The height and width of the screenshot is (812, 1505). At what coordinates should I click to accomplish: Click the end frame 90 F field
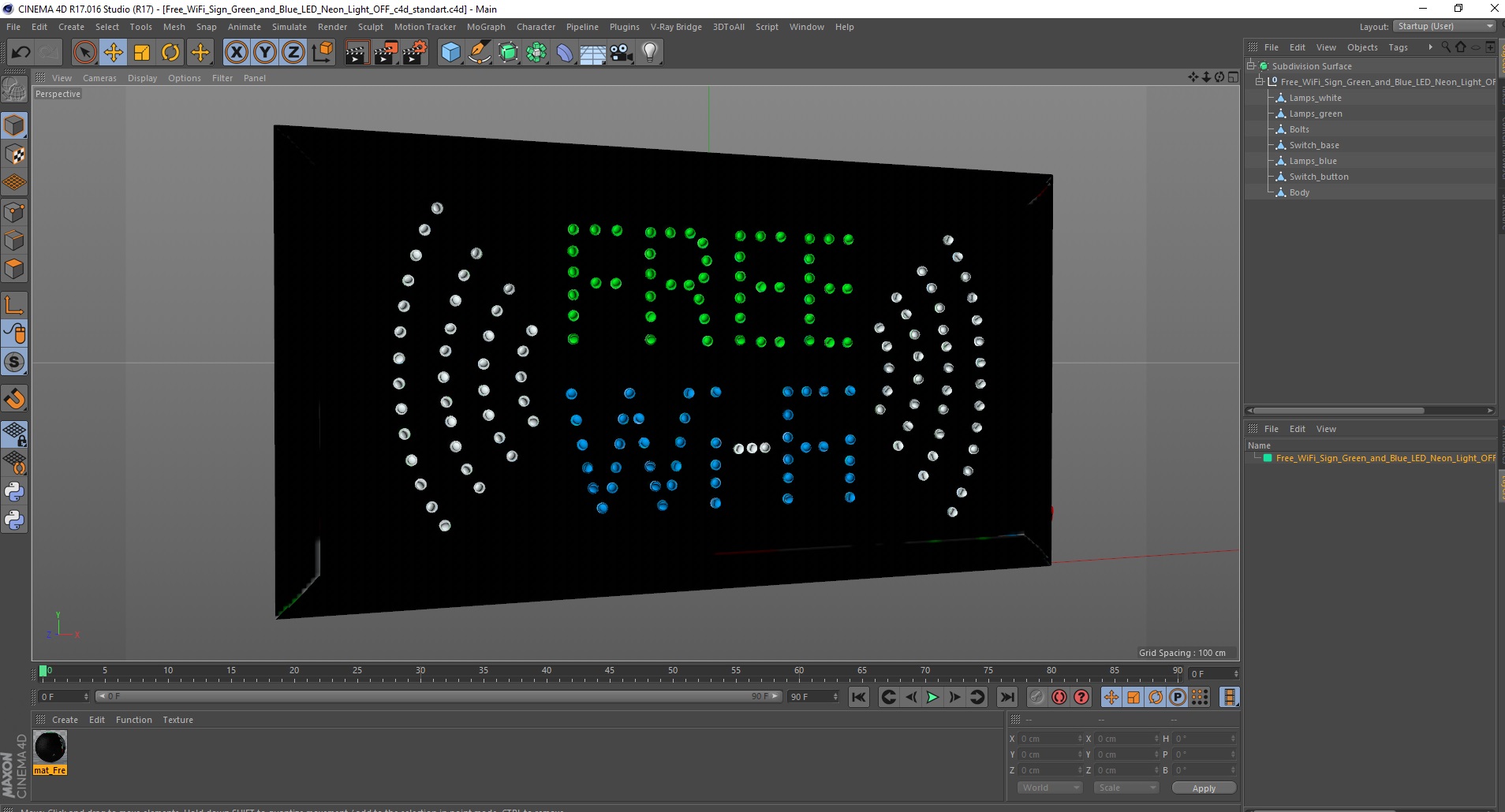(x=813, y=697)
